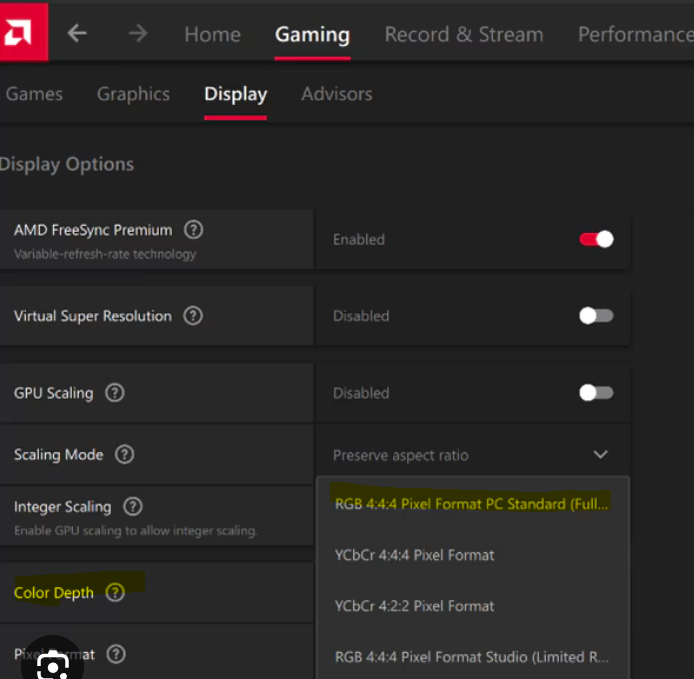Image resolution: width=694 pixels, height=679 pixels.
Task: Switch to the Graphics sub-tab
Action: click(133, 94)
